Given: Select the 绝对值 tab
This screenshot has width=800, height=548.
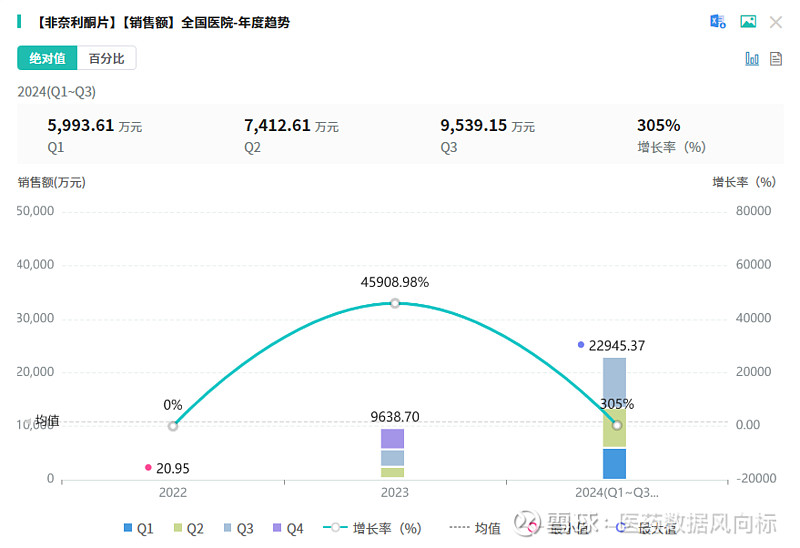Looking at the screenshot, I should coord(47,58).
